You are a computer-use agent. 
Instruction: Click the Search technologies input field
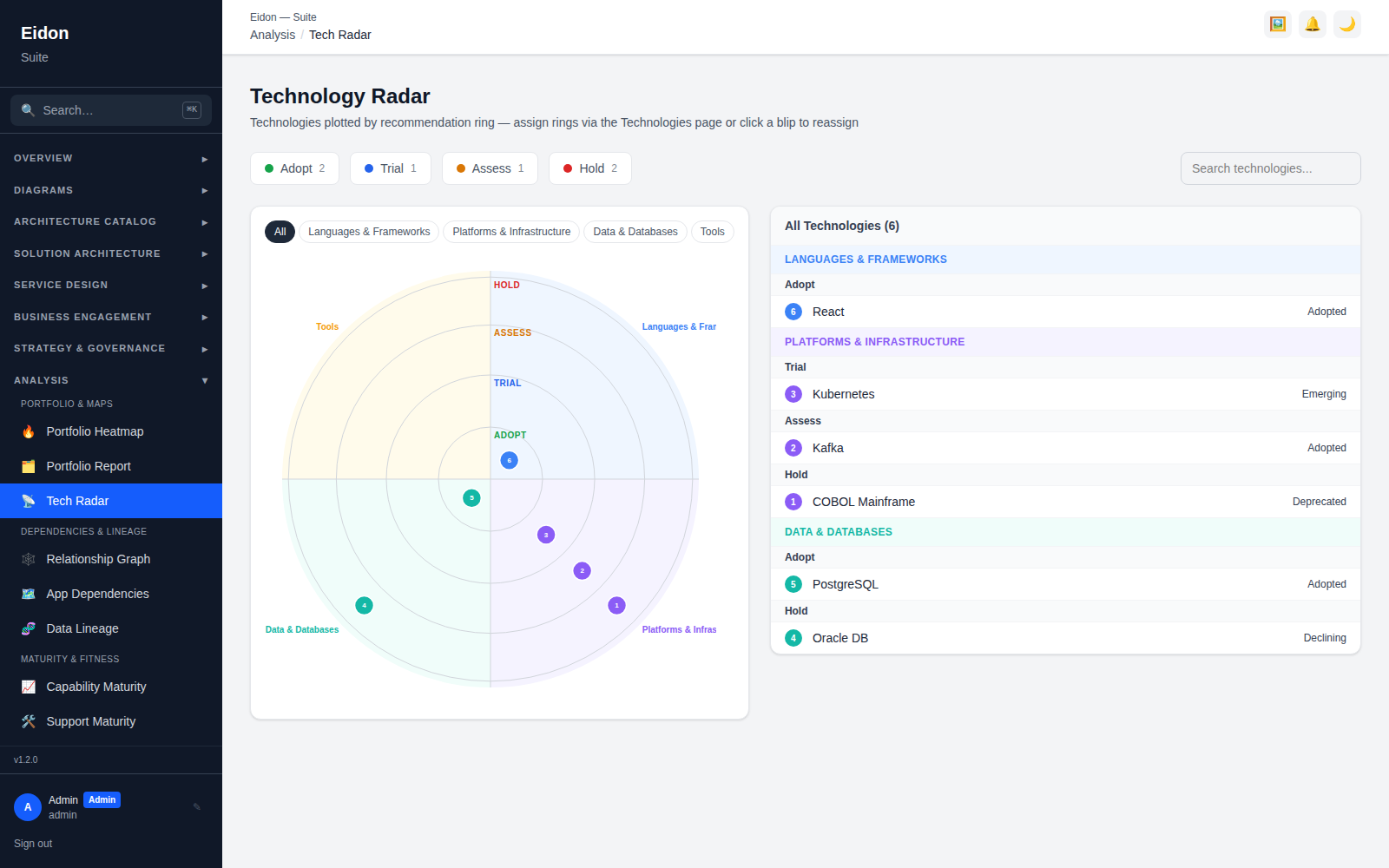click(x=1270, y=168)
